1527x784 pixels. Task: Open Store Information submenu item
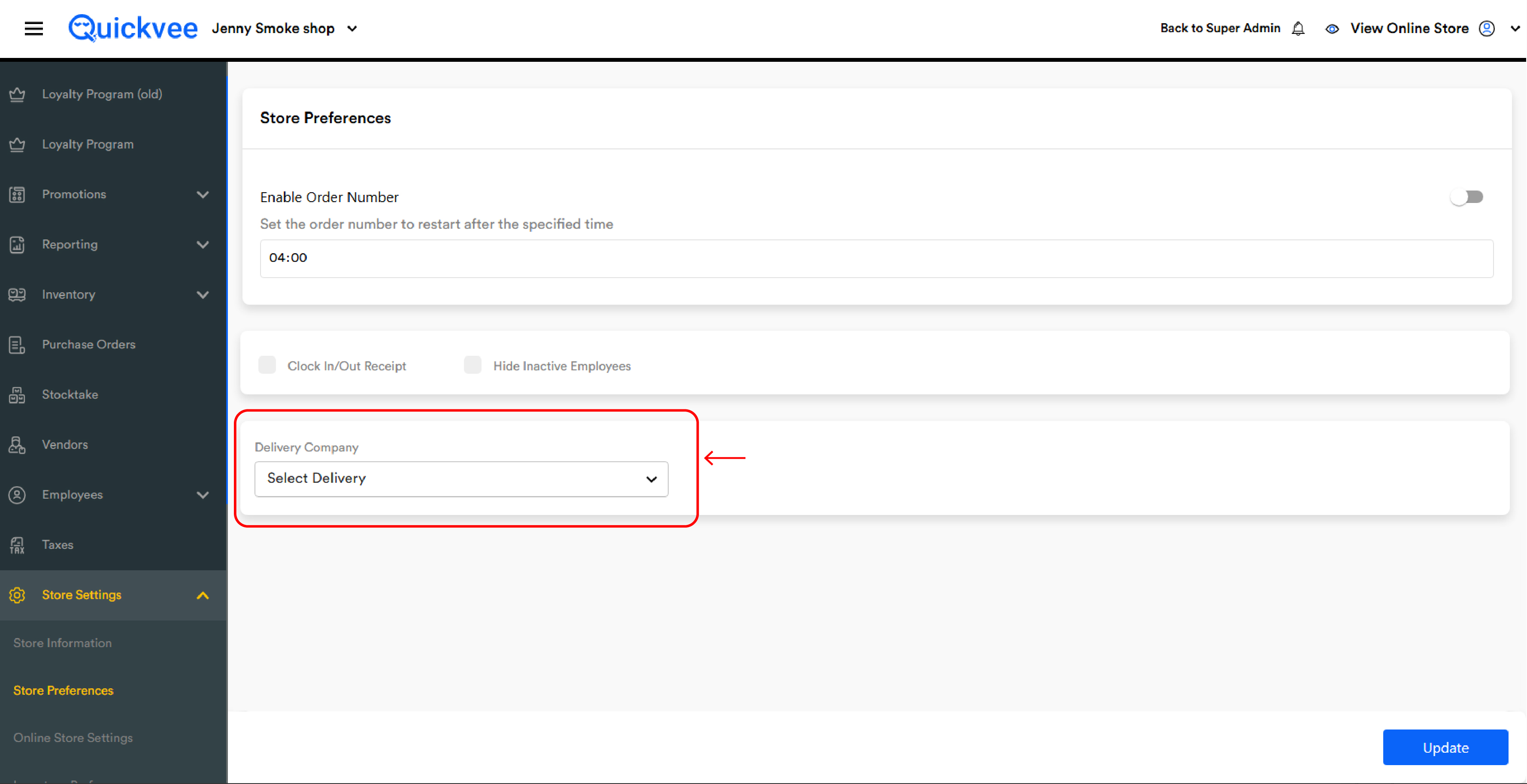pyautogui.click(x=62, y=643)
